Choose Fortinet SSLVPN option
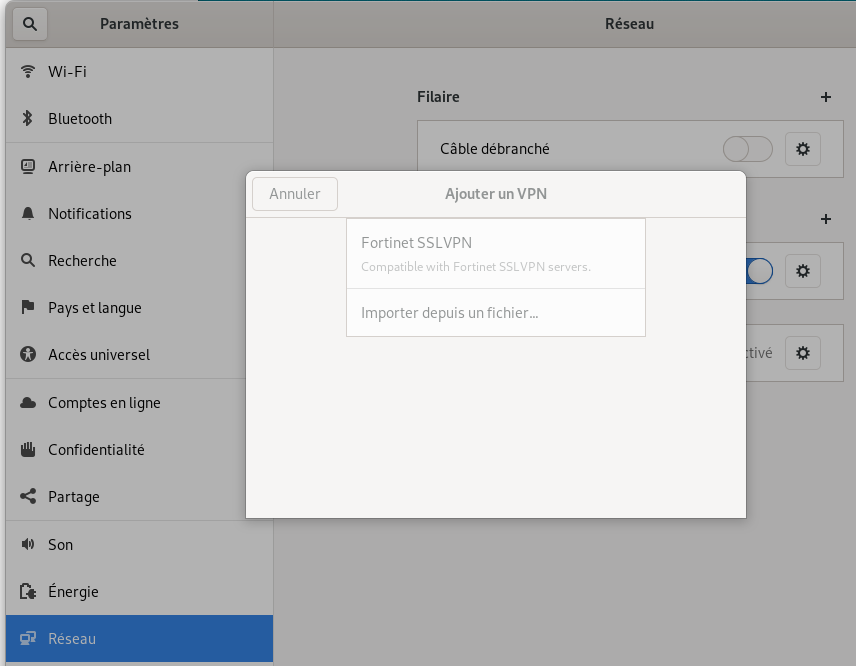 click(496, 254)
